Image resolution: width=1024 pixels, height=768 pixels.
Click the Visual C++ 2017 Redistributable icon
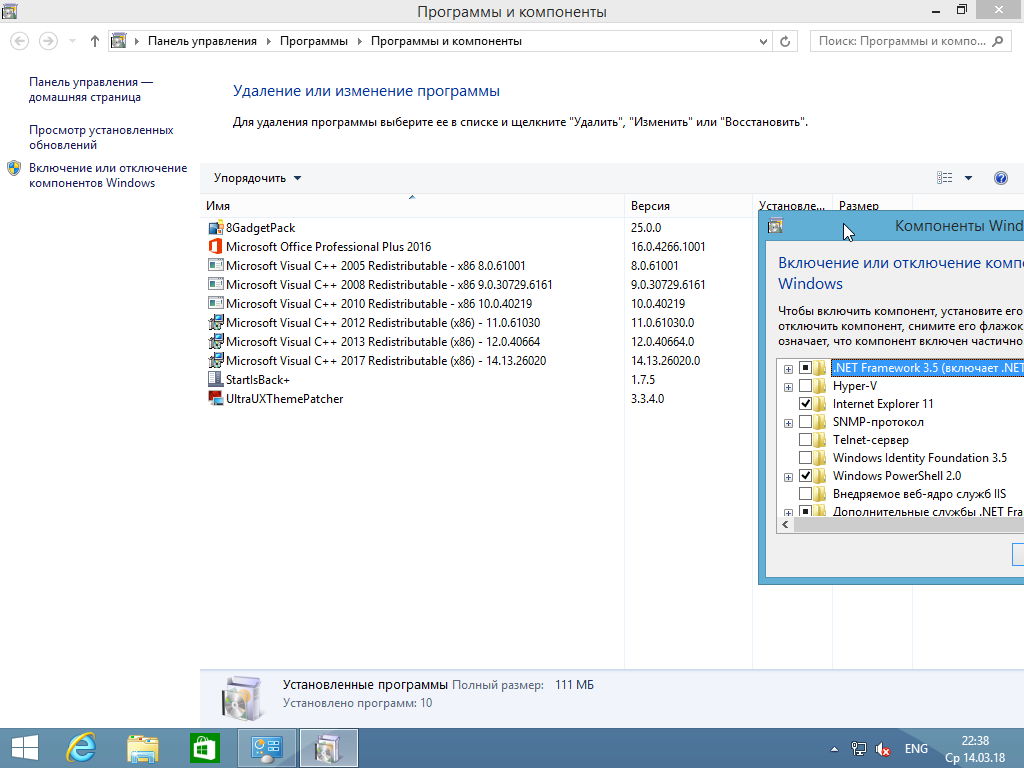point(216,360)
